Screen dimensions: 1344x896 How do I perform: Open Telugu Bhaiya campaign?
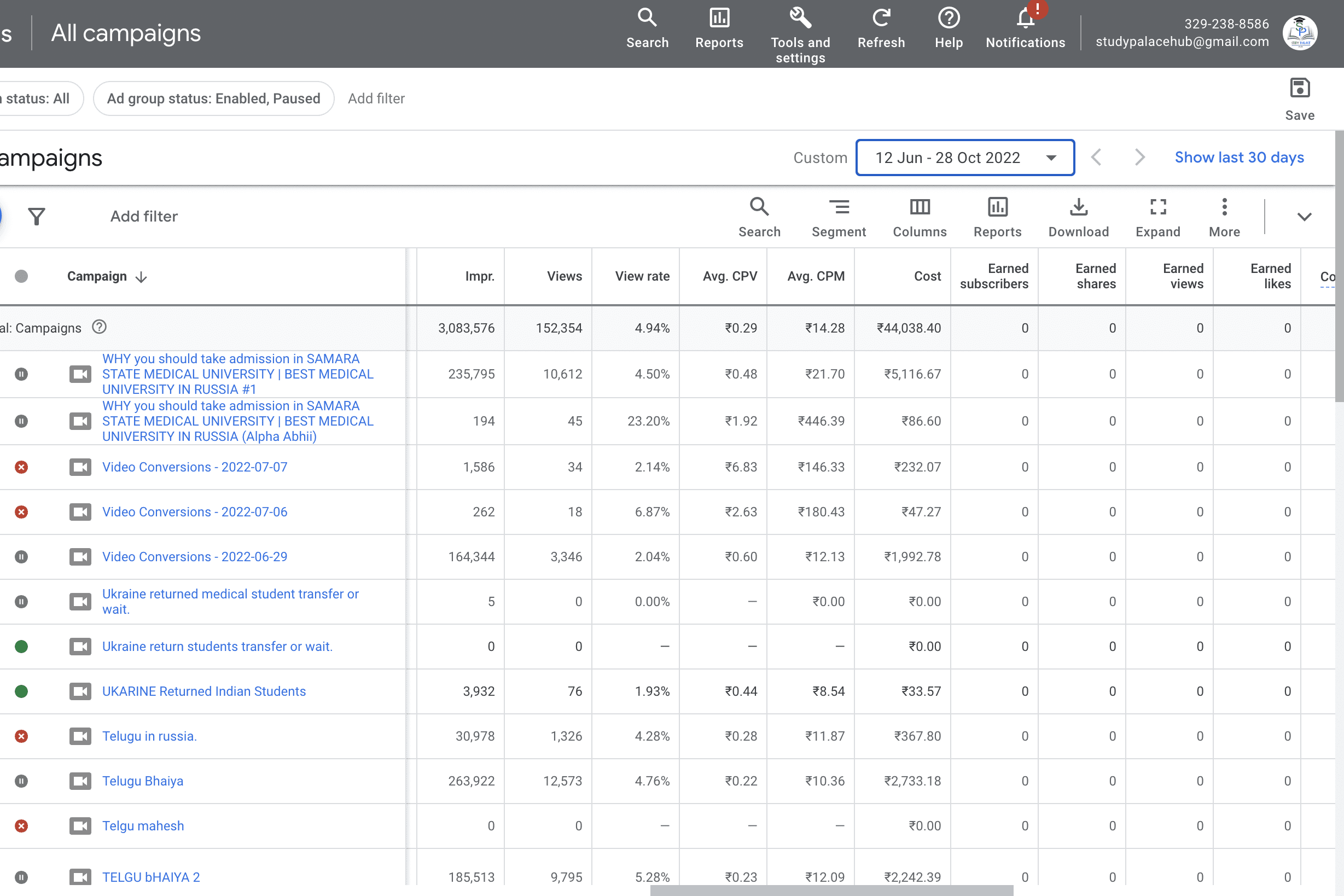(143, 781)
